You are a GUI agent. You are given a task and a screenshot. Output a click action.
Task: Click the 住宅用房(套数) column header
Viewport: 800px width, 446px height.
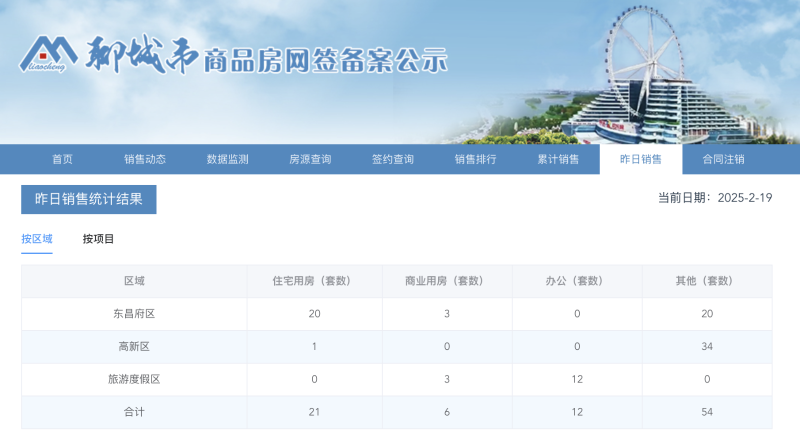pyautogui.click(x=314, y=281)
